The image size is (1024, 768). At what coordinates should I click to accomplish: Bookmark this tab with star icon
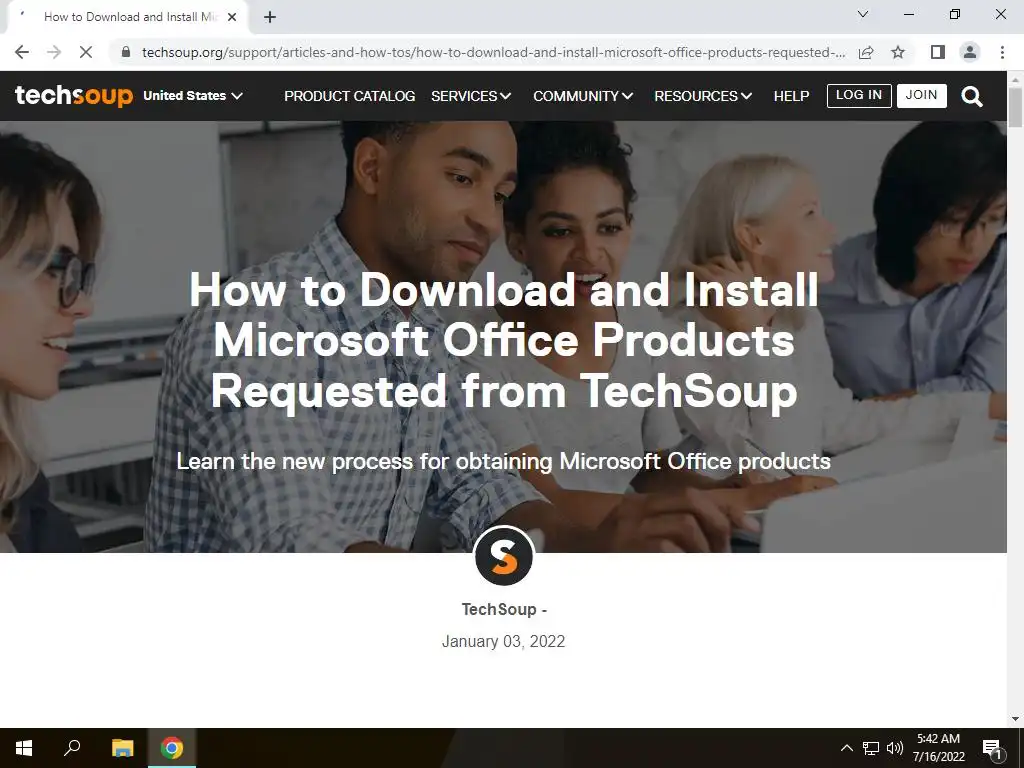click(898, 52)
